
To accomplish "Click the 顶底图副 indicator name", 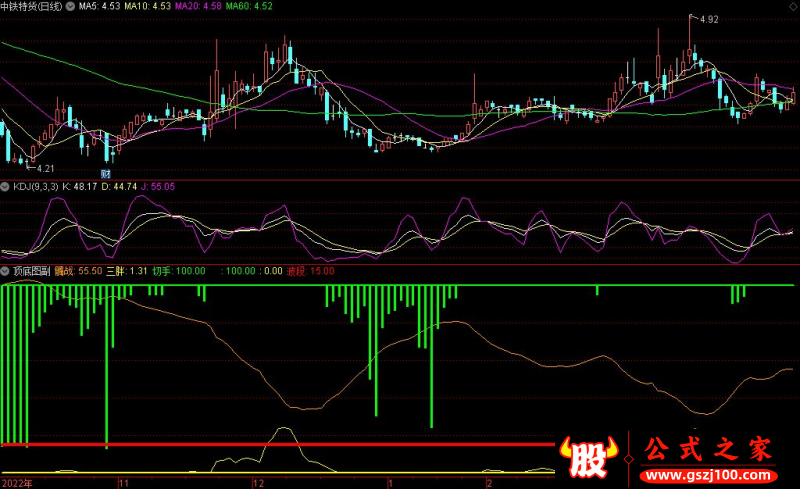I will click(31, 270).
